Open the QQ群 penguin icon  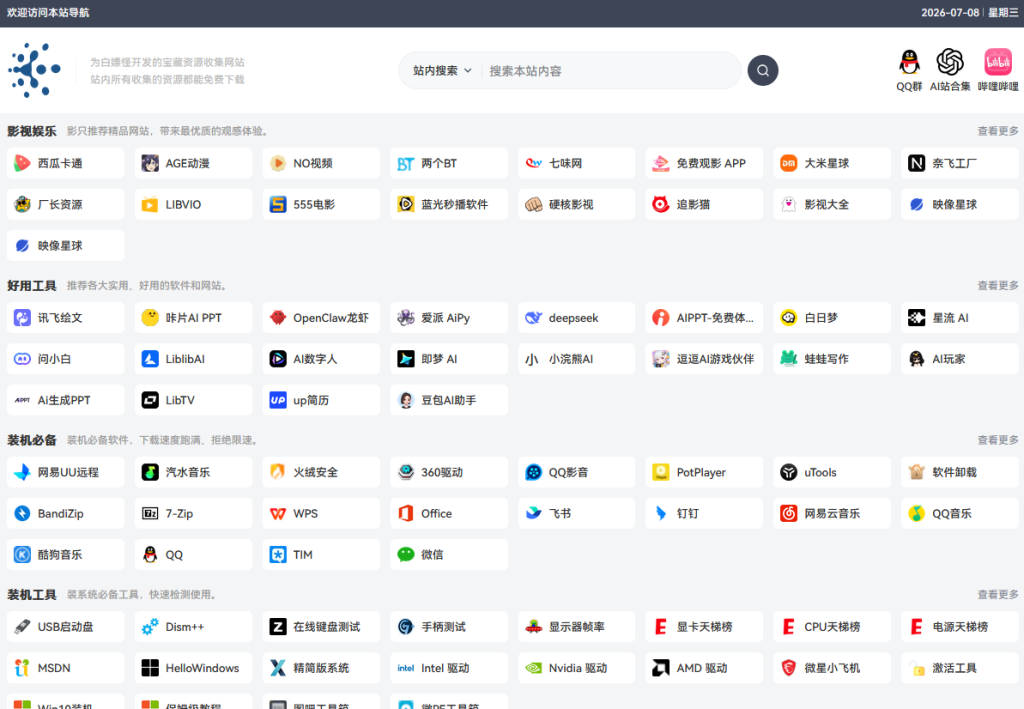(x=909, y=62)
